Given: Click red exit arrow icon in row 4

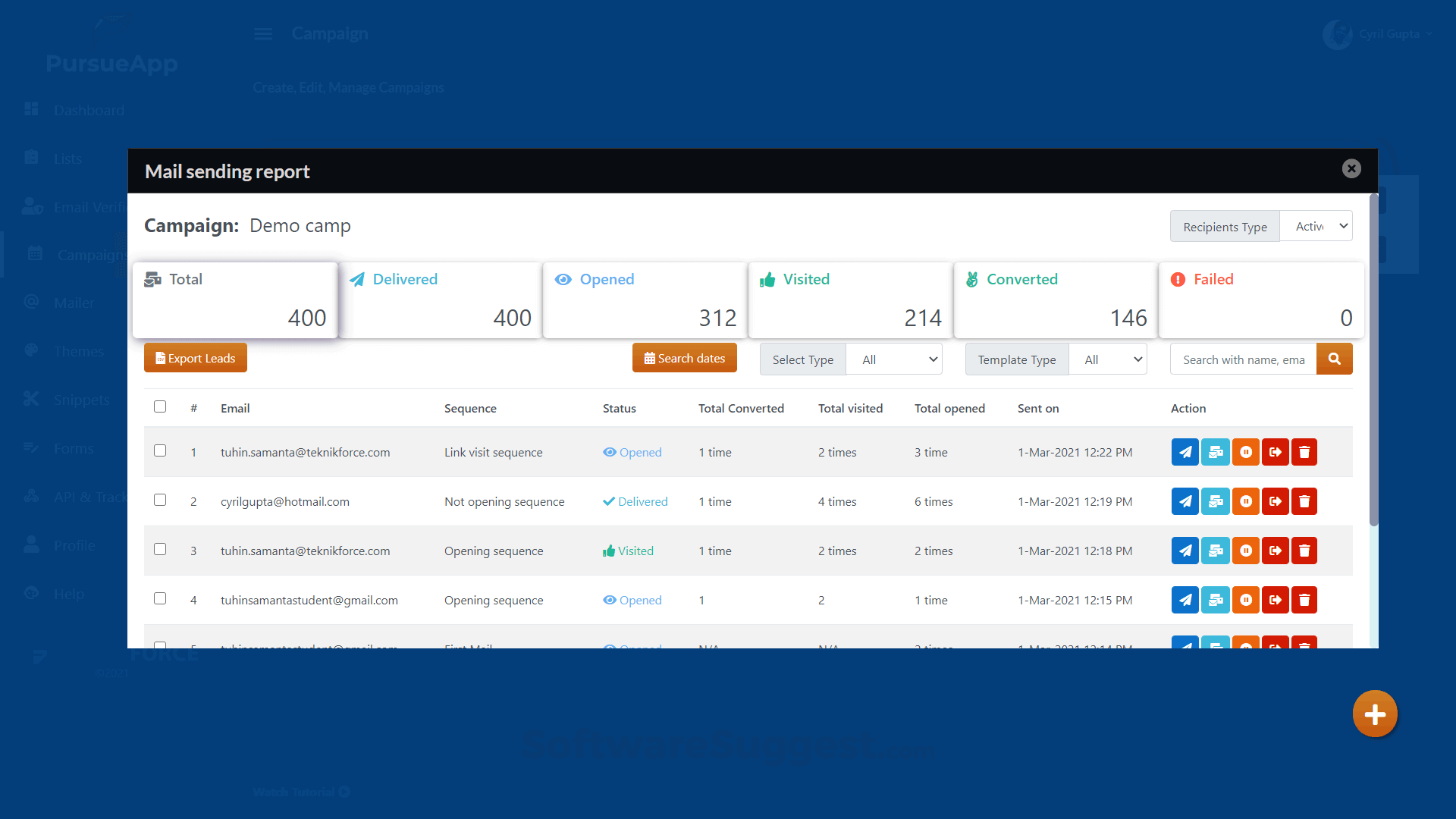Looking at the screenshot, I should tap(1275, 600).
